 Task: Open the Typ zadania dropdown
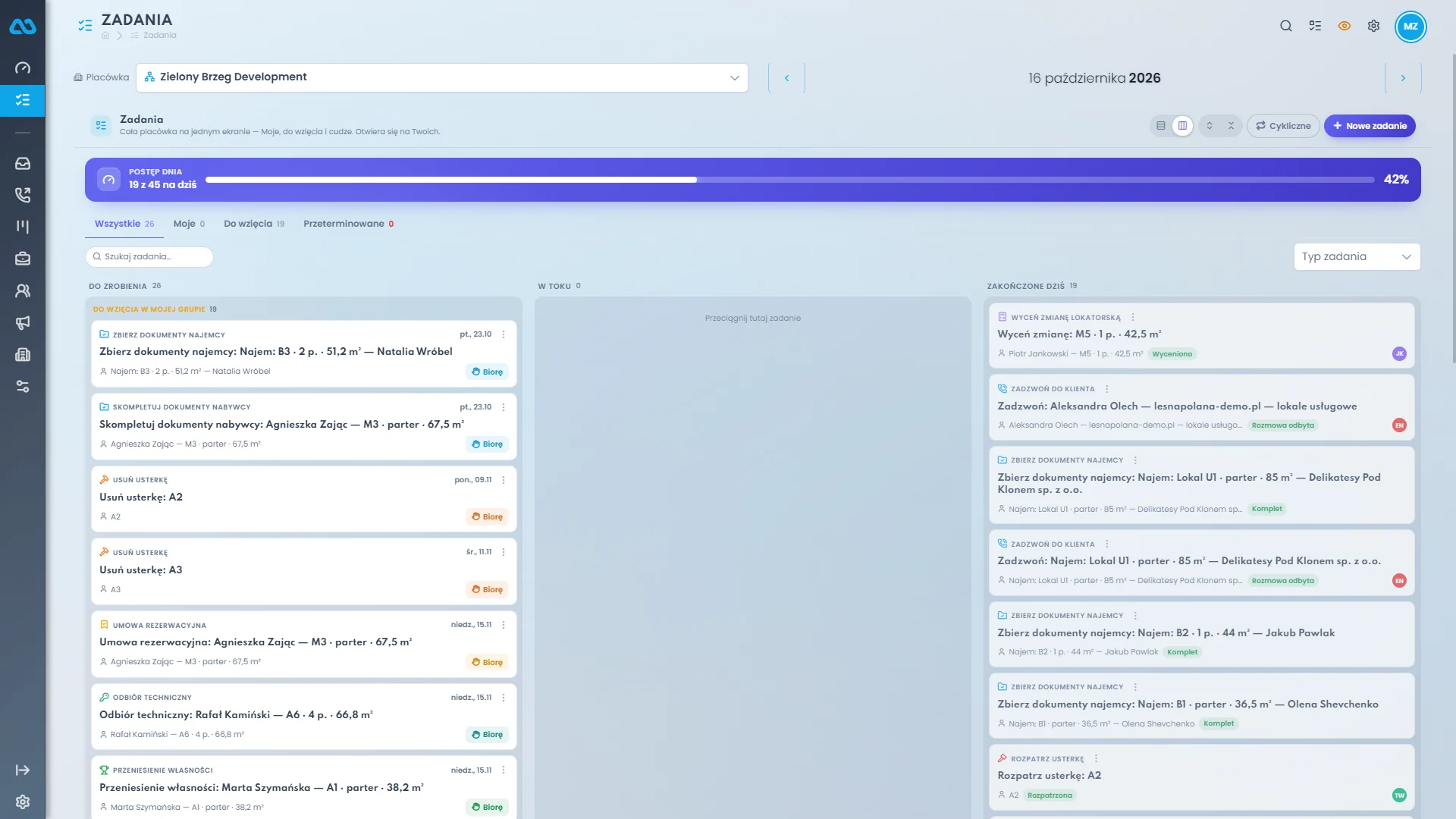1357,256
